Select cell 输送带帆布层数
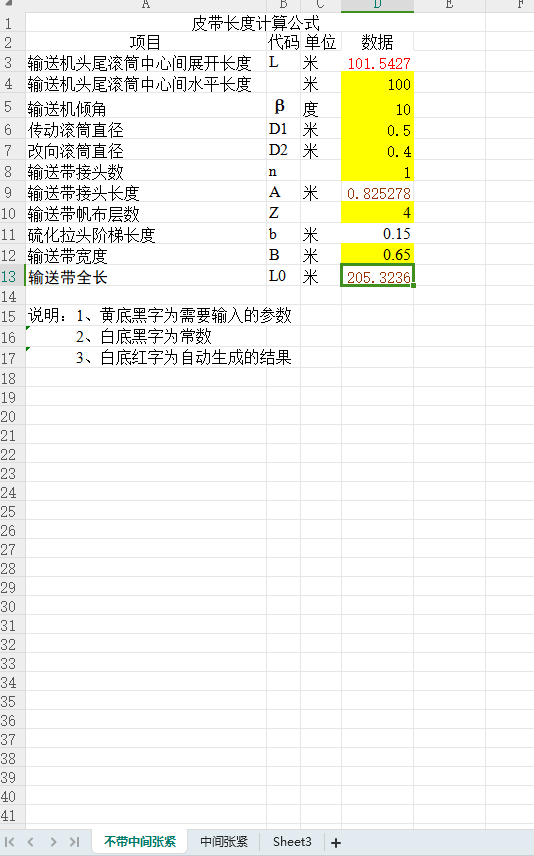The height and width of the screenshot is (856, 534). pyautogui.click(x=146, y=212)
